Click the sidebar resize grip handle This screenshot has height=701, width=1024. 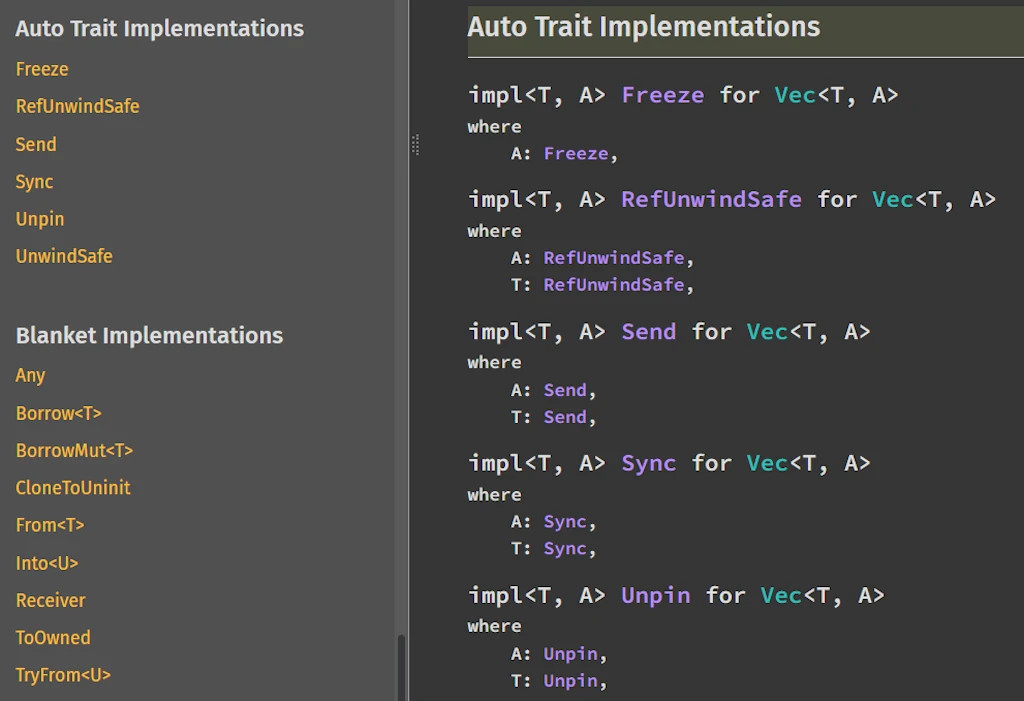point(415,145)
